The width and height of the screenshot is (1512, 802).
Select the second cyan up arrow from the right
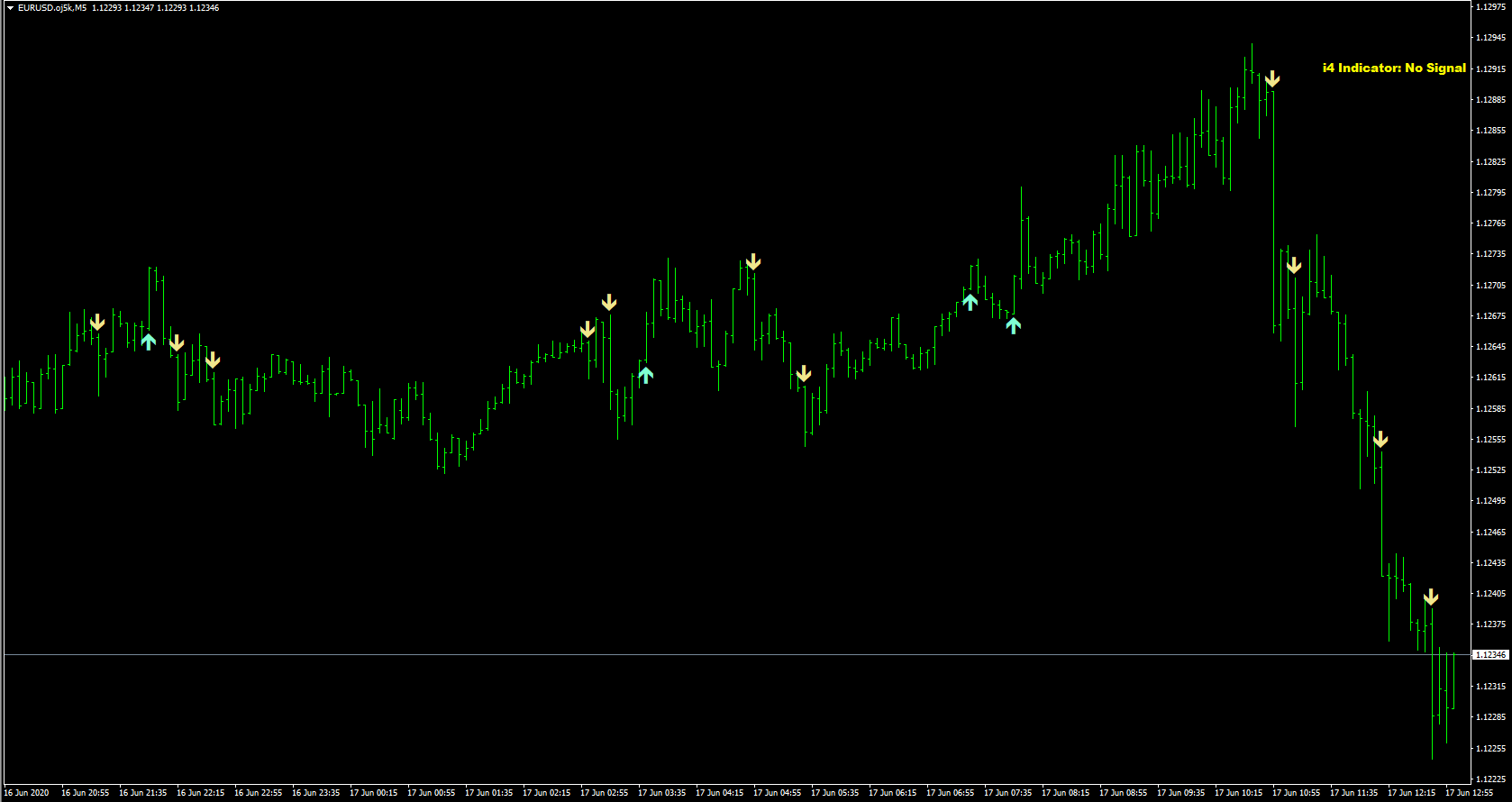pyautogui.click(x=970, y=302)
